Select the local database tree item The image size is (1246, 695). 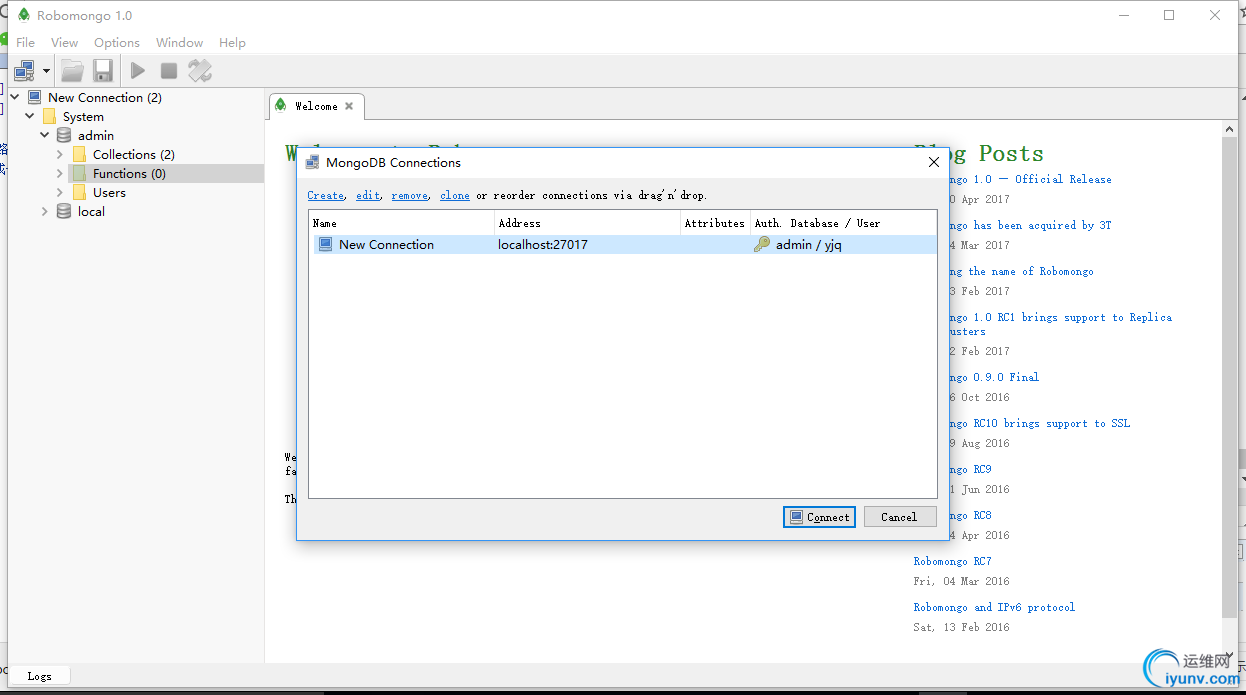(x=91, y=212)
